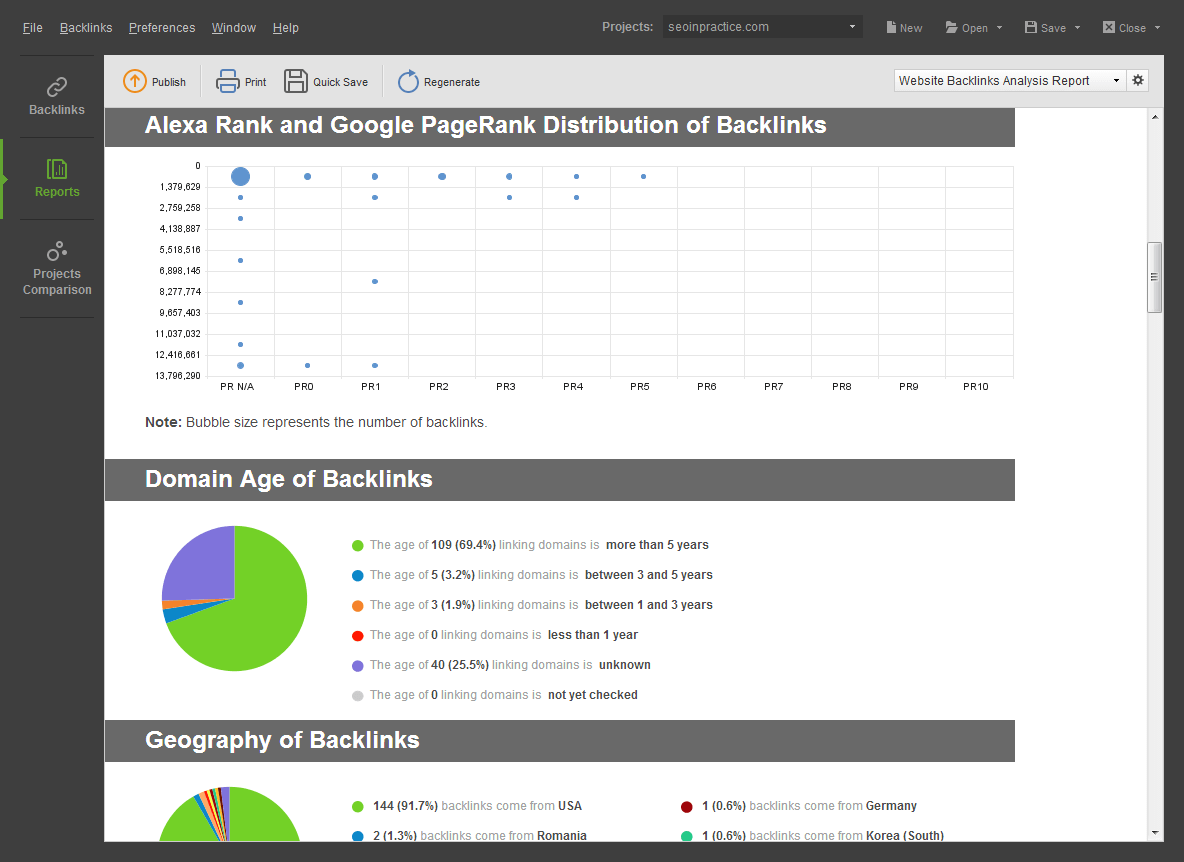
Task: Open the Window menu
Action: coord(233,27)
